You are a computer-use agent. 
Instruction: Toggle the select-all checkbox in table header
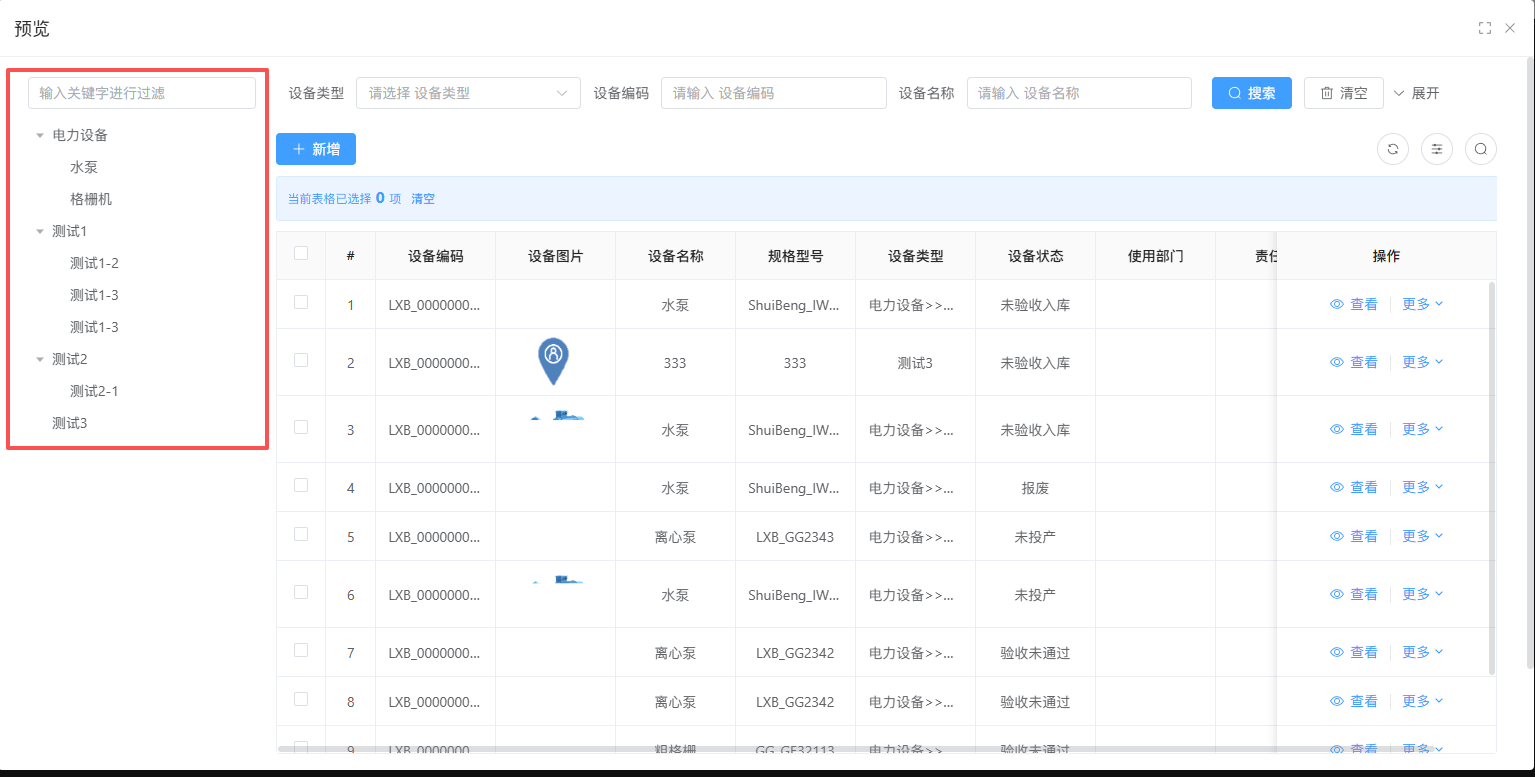301,254
